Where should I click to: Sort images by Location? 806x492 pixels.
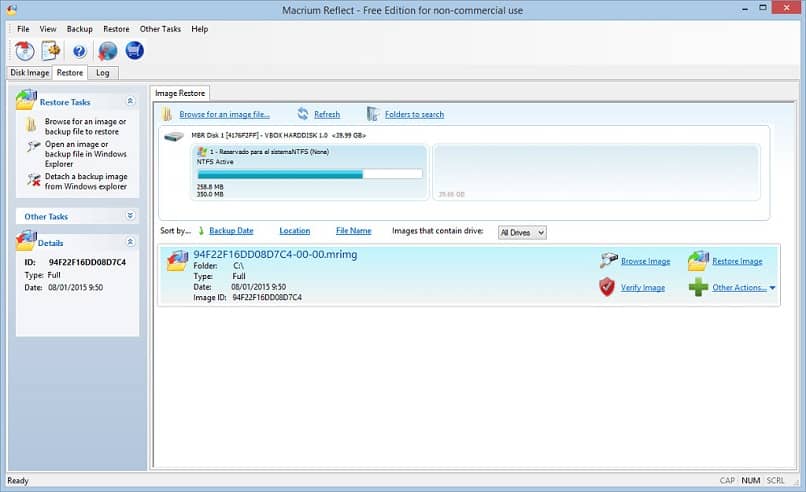pos(295,231)
